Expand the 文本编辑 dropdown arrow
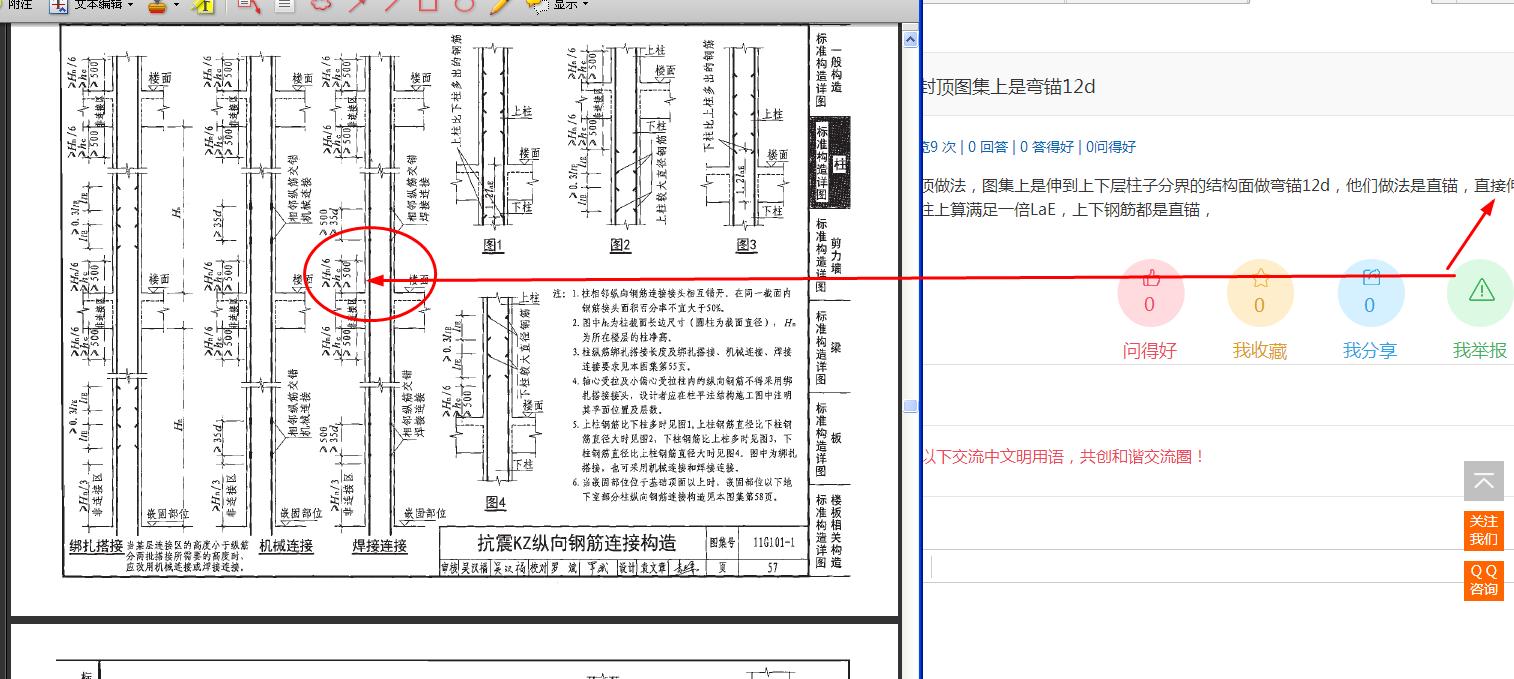This screenshot has height=679, width=1514. tap(132, 4)
